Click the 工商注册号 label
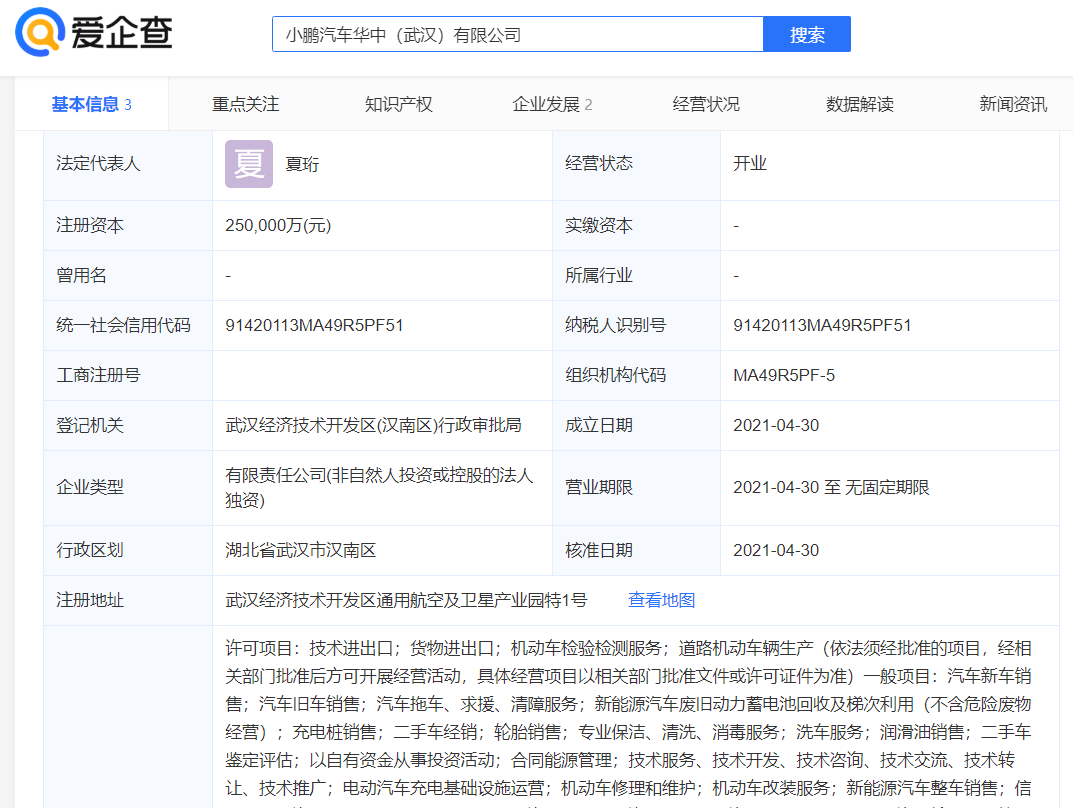 (x=98, y=375)
